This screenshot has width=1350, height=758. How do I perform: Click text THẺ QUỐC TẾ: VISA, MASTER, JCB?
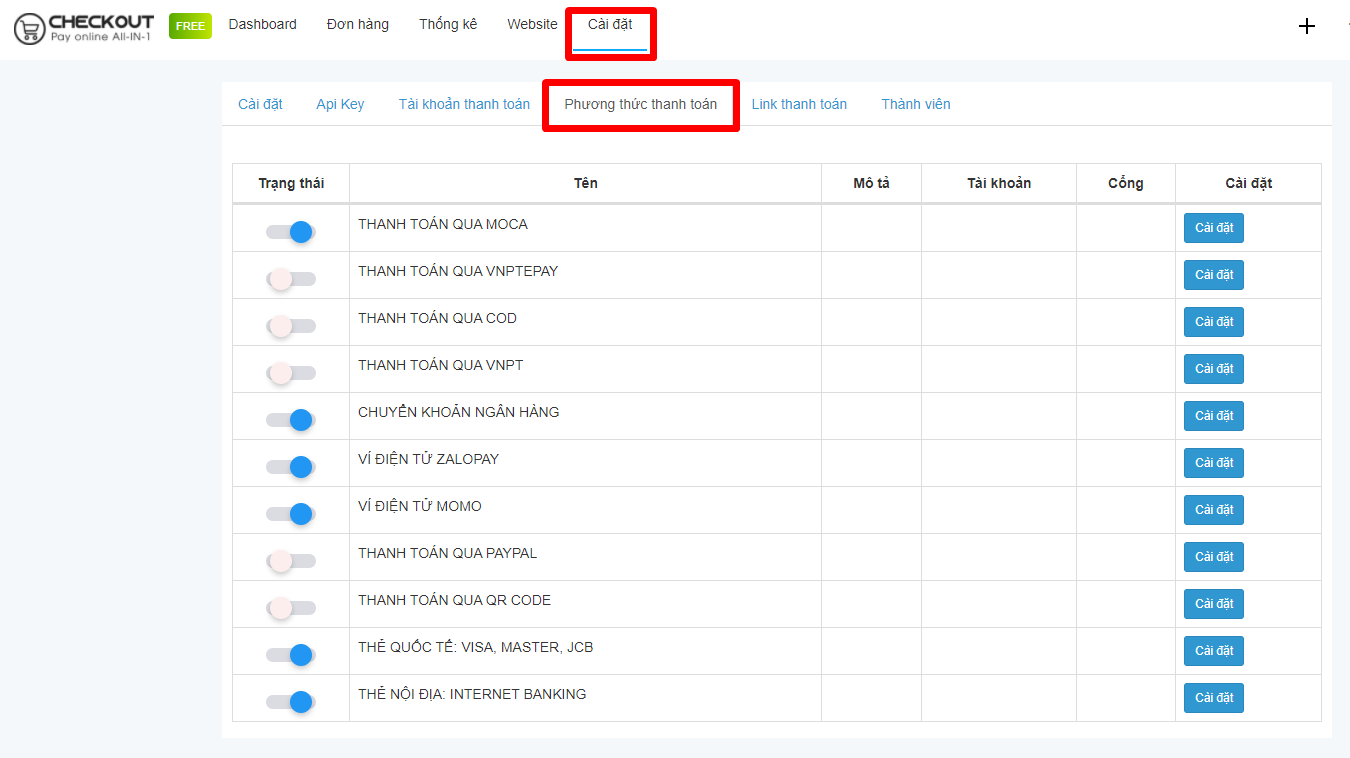[476, 647]
